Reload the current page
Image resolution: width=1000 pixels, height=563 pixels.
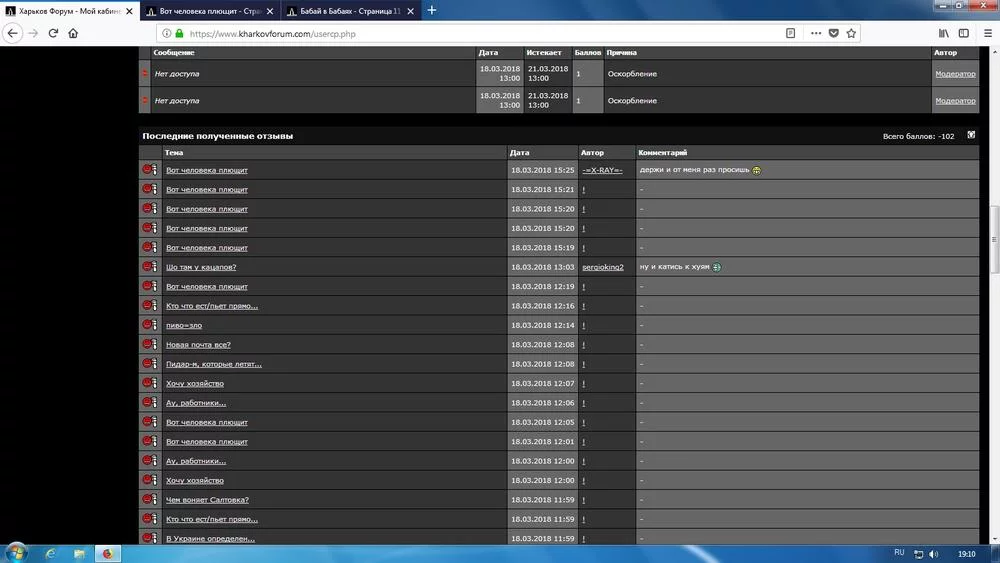click(54, 33)
